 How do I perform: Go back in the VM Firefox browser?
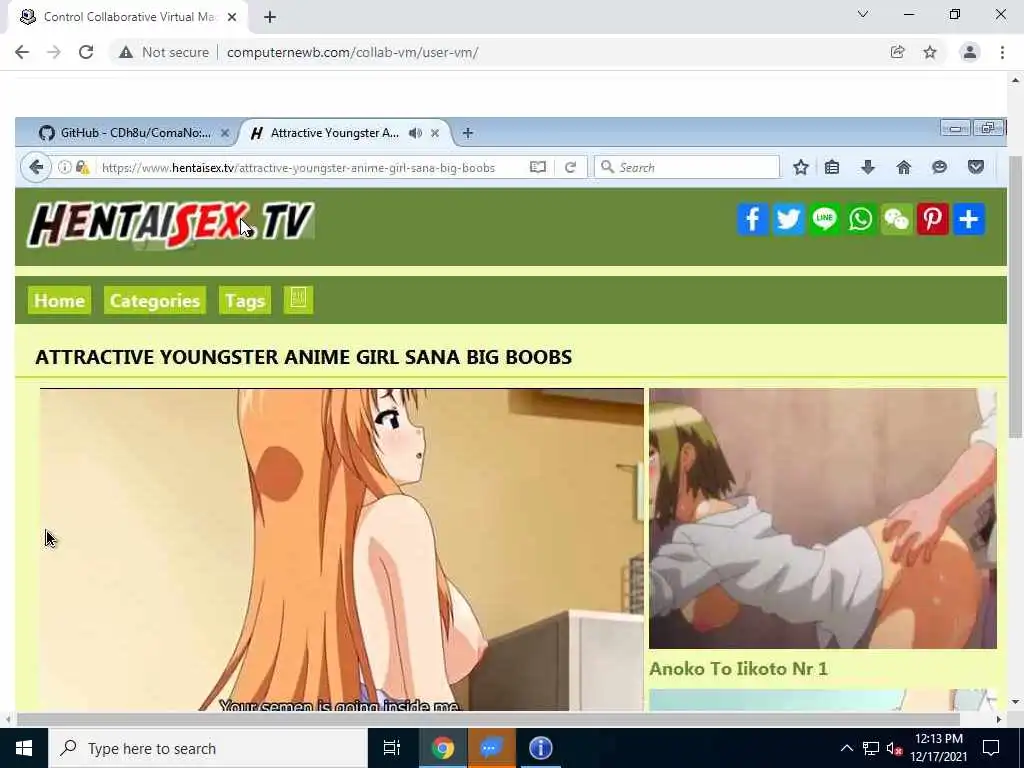[x=37, y=167]
